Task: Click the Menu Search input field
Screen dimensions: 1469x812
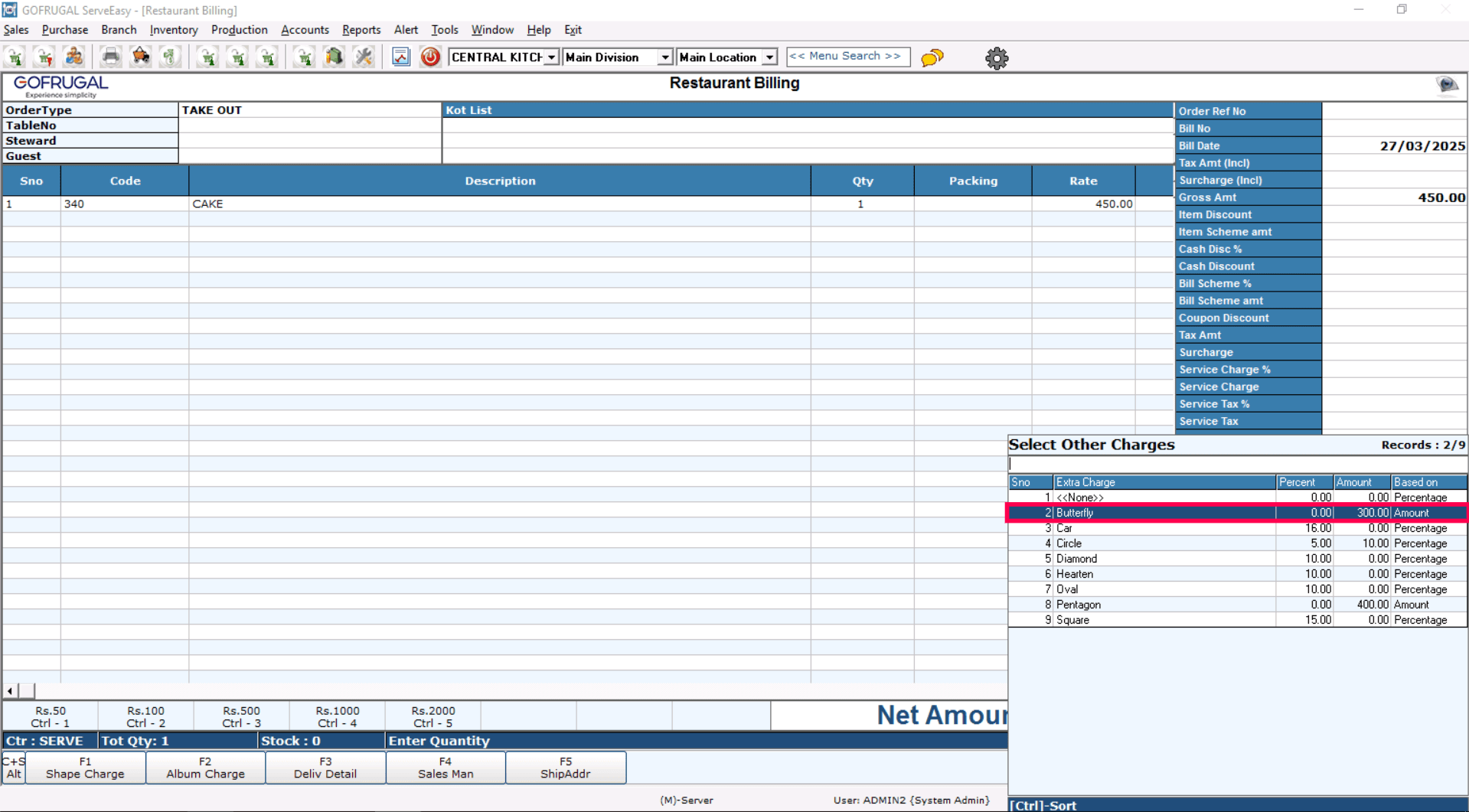Action: click(847, 57)
